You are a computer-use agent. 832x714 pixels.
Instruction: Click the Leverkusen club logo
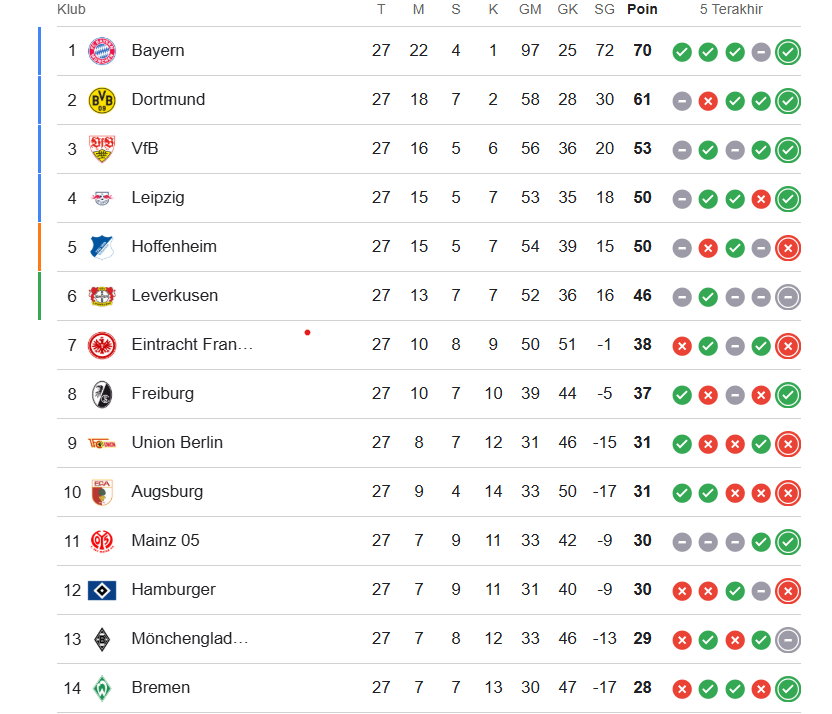pos(102,296)
